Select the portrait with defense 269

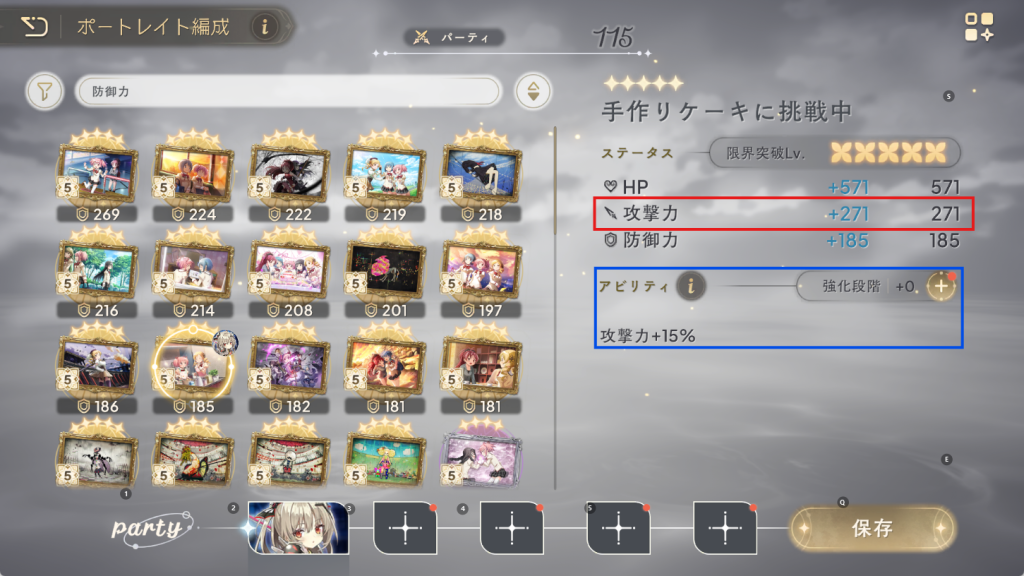click(98, 176)
